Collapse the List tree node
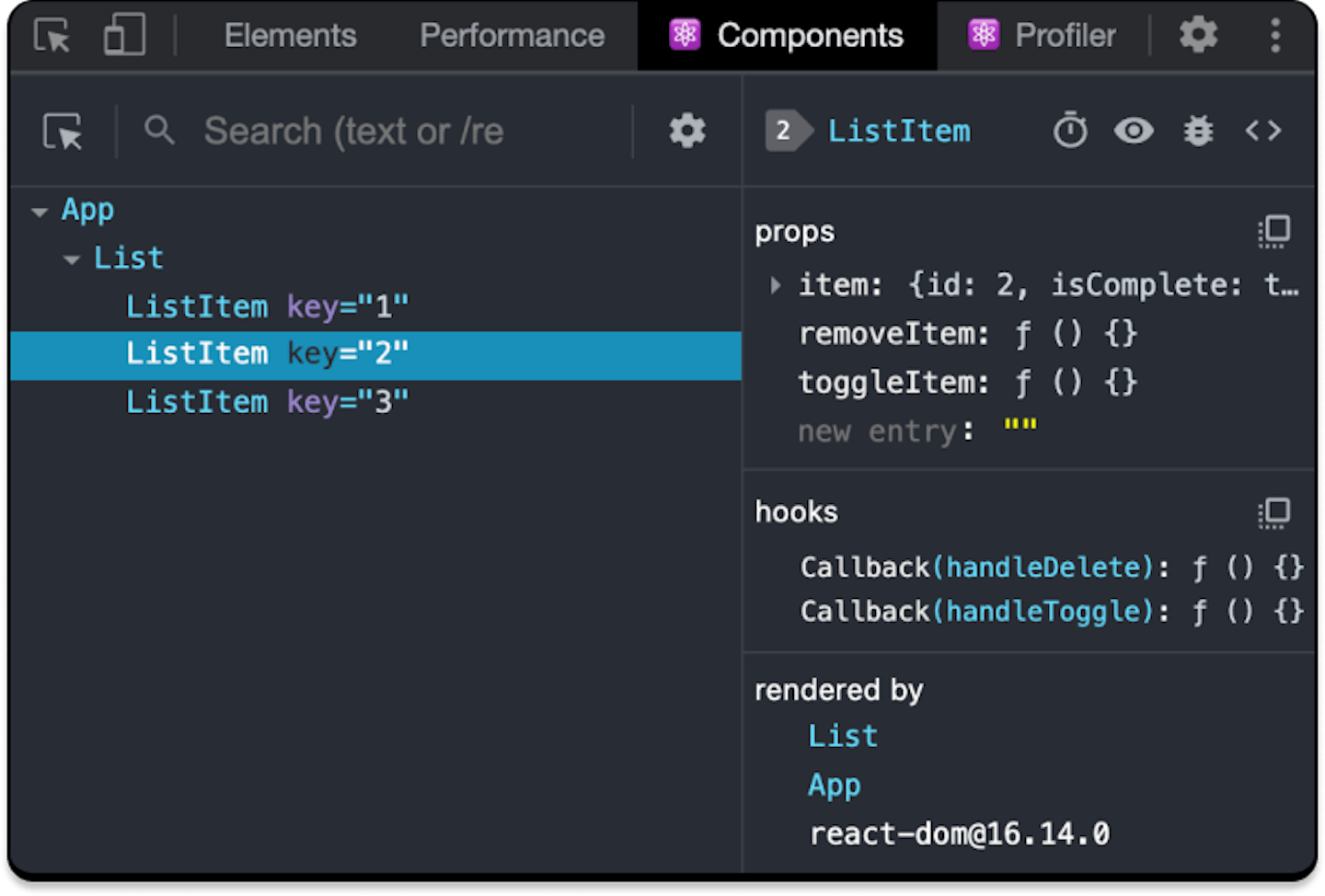 tap(72, 259)
